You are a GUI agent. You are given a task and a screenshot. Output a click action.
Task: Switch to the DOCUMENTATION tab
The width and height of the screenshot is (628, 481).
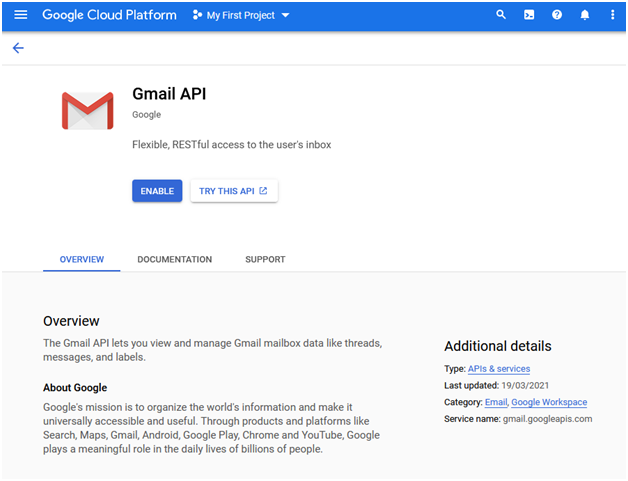pos(175,259)
